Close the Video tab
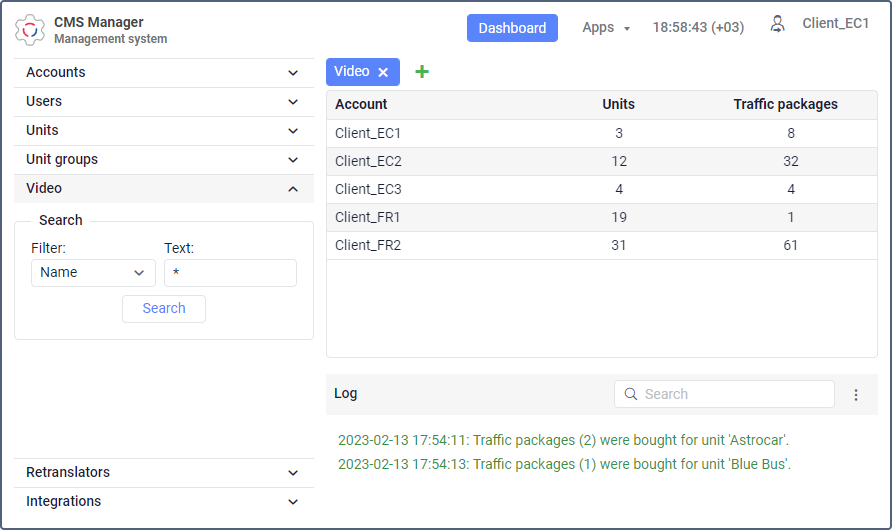The height and width of the screenshot is (530, 892). click(383, 72)
